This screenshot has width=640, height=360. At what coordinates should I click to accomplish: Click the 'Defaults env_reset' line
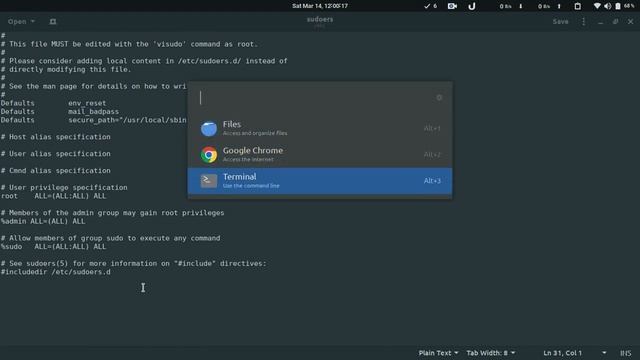coord(53,103)
